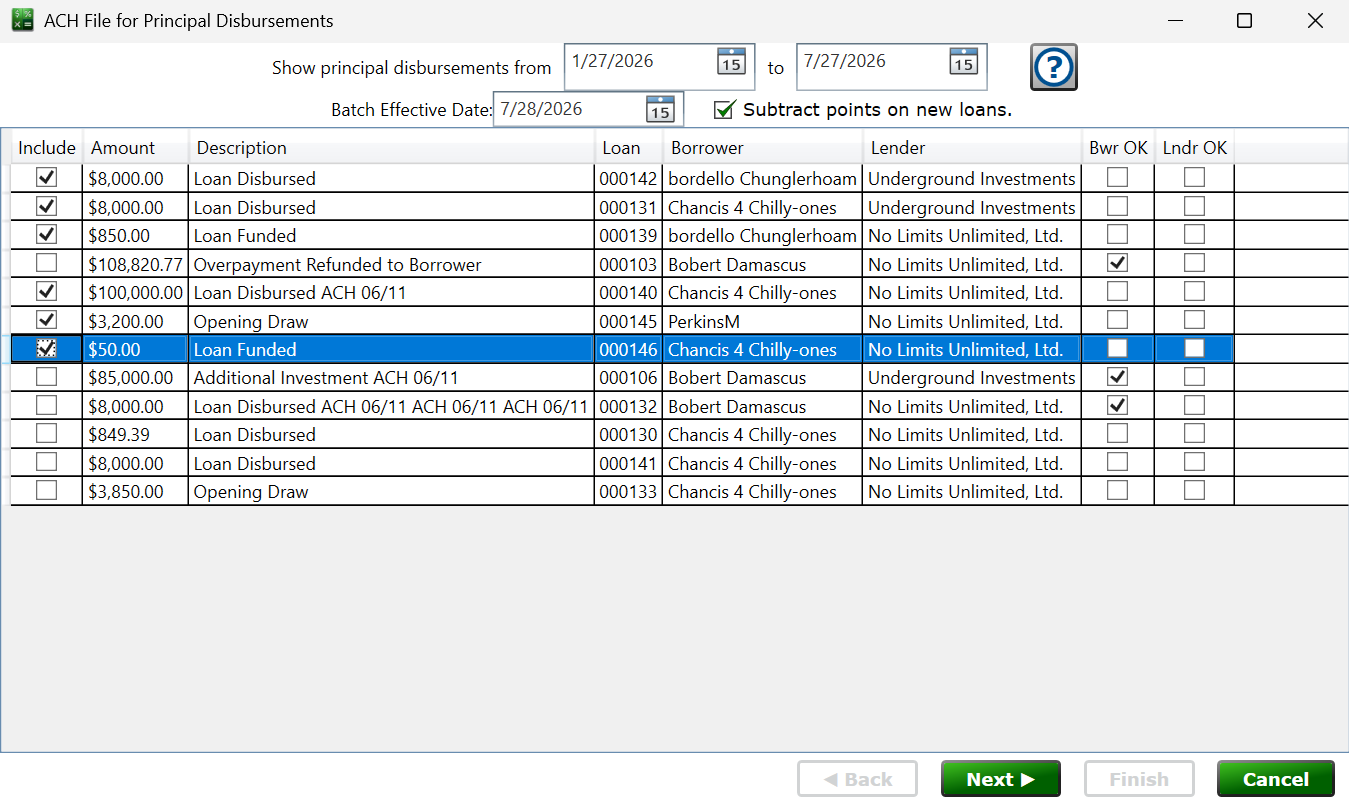Toggle Bwr OK for loan 000103
Image resolution: width=1349 pixels, height=812 pixels.
coord(1118,264)
